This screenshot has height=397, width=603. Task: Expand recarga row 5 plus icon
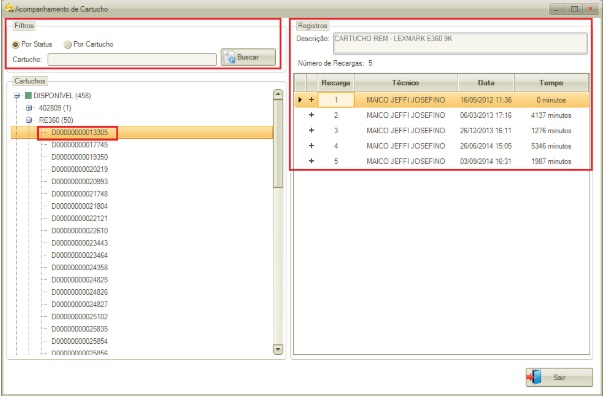point(311,161)
